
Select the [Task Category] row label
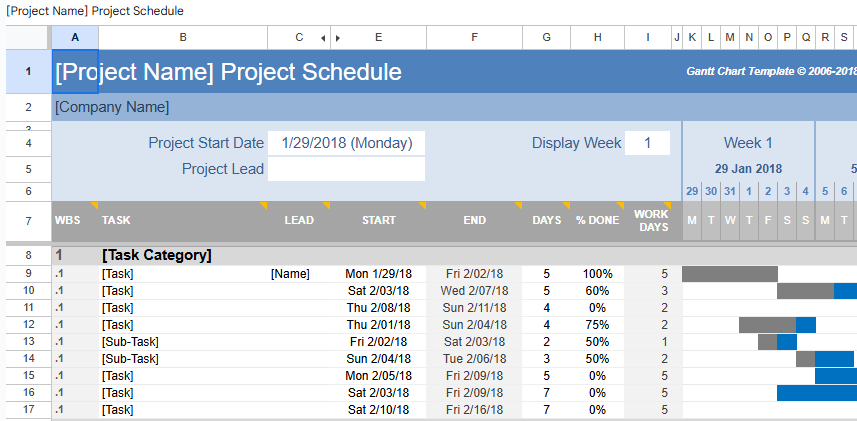(x=156, y=255)
